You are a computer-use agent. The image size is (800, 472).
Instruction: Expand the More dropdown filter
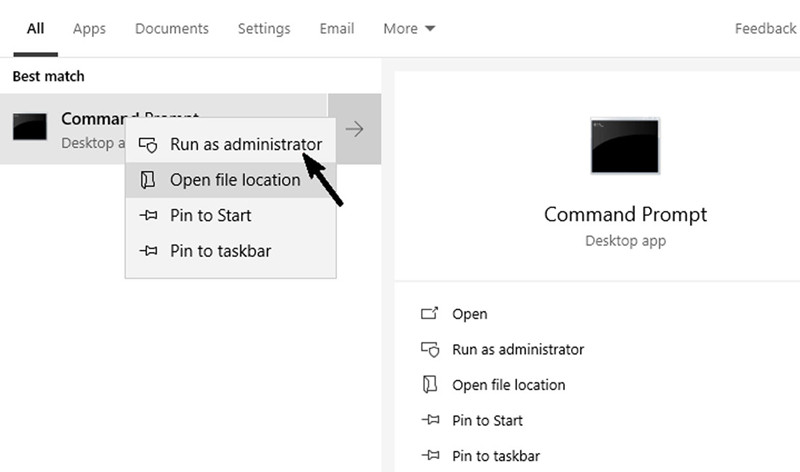[409, 29]
